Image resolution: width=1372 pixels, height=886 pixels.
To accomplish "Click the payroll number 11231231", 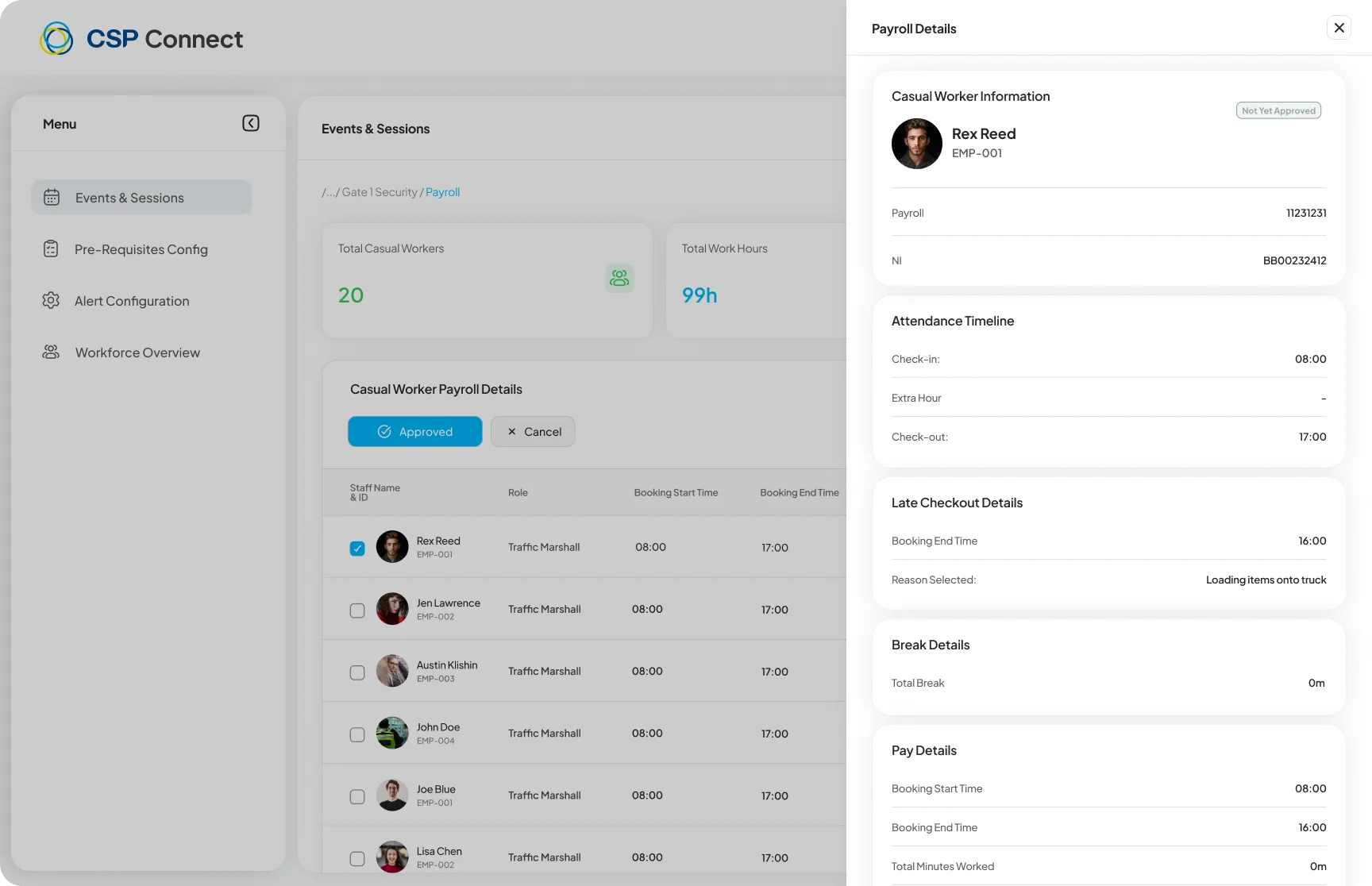I will 1306,213.
